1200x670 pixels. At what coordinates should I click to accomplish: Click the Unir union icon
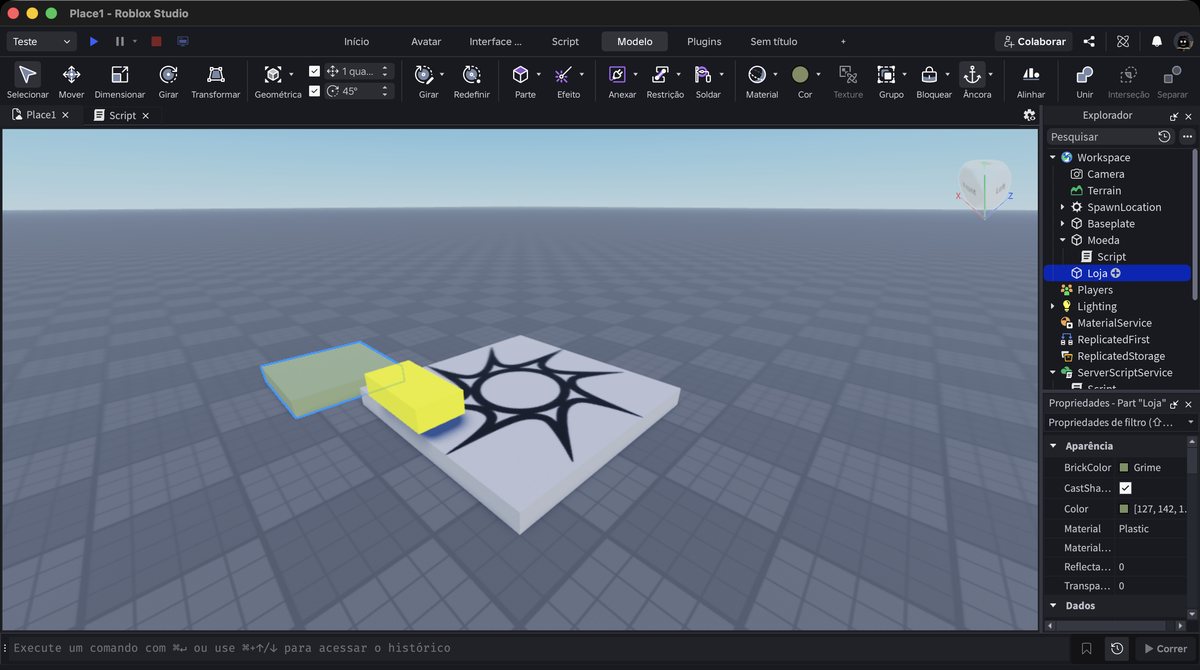tap(1084, 75)
